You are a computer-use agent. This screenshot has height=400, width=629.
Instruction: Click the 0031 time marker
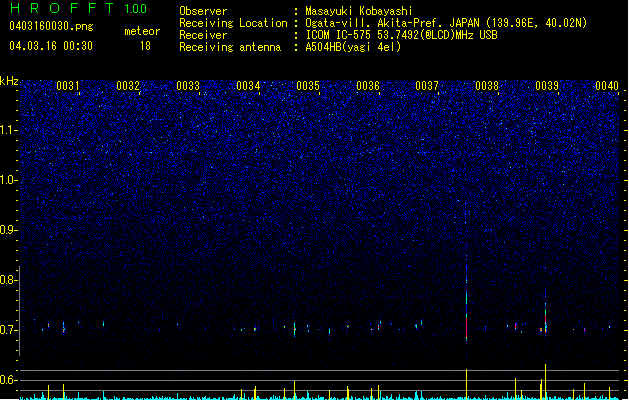pyautogui.click(x=67, y=85)
